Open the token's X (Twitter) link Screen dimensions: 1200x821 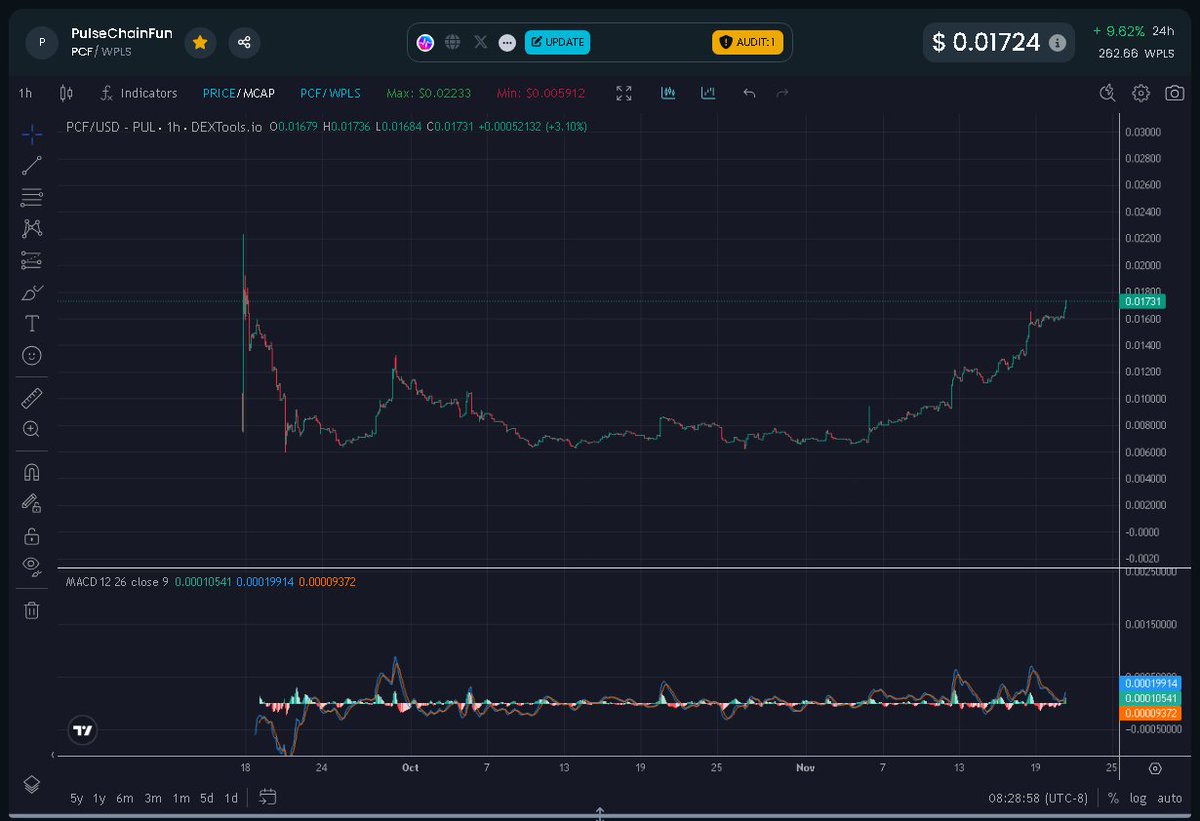tap(480, 42)
